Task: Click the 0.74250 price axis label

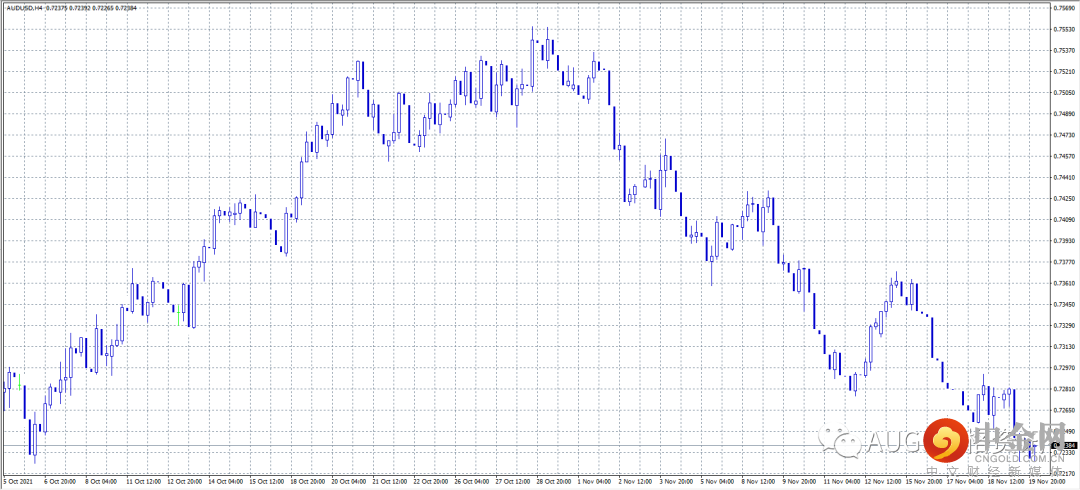Action: 1065,198
